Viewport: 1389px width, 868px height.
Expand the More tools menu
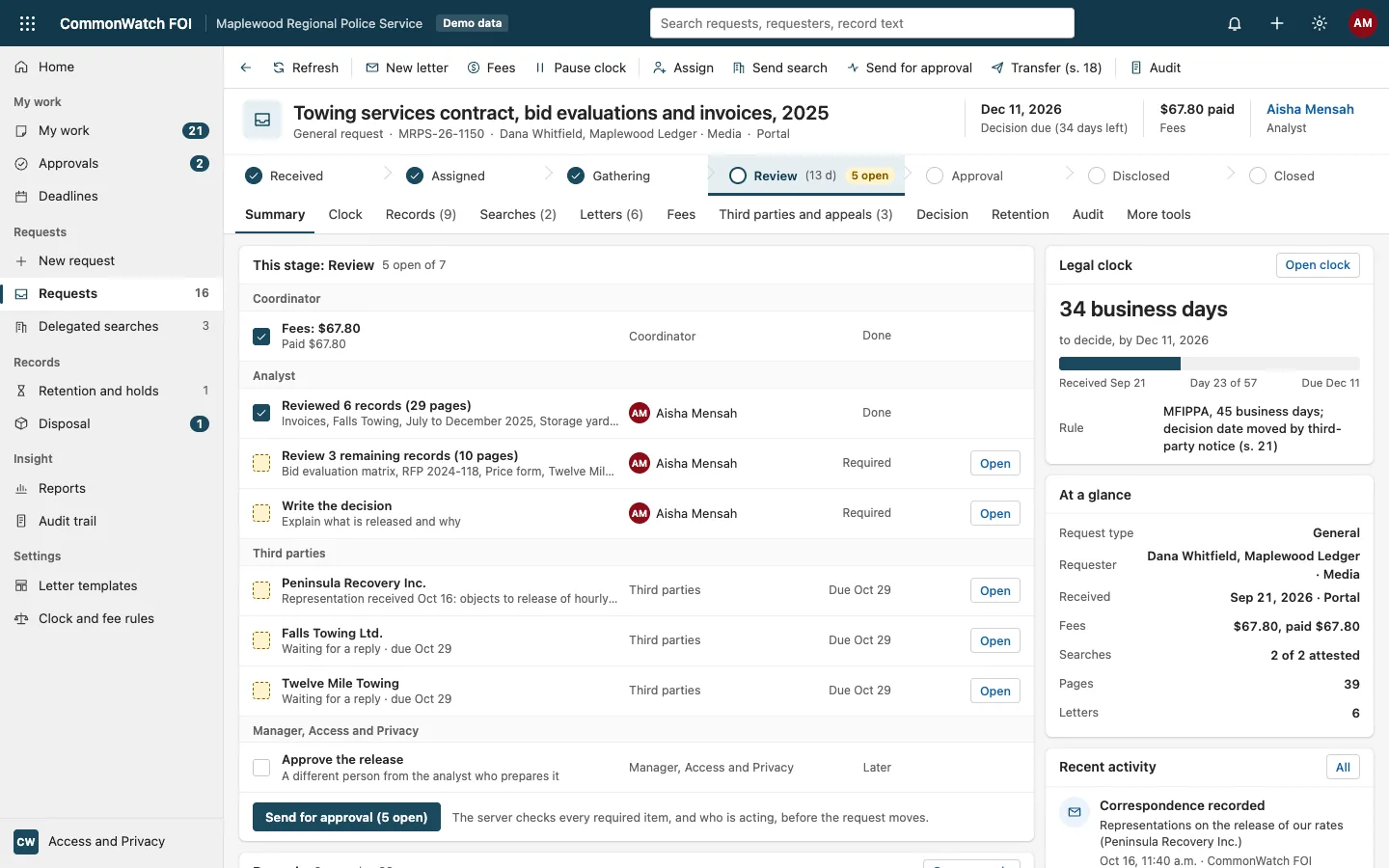(1158, 214)
